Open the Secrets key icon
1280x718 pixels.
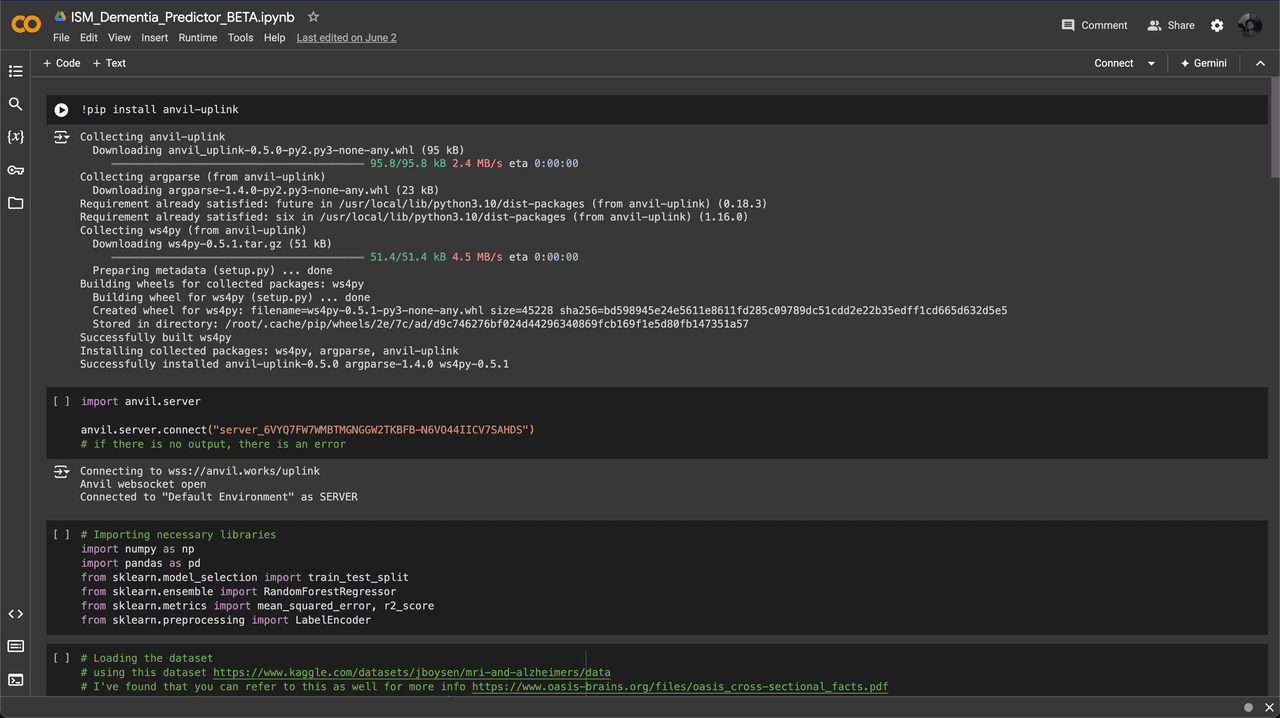pyautogui.click(x=15, y=170)
